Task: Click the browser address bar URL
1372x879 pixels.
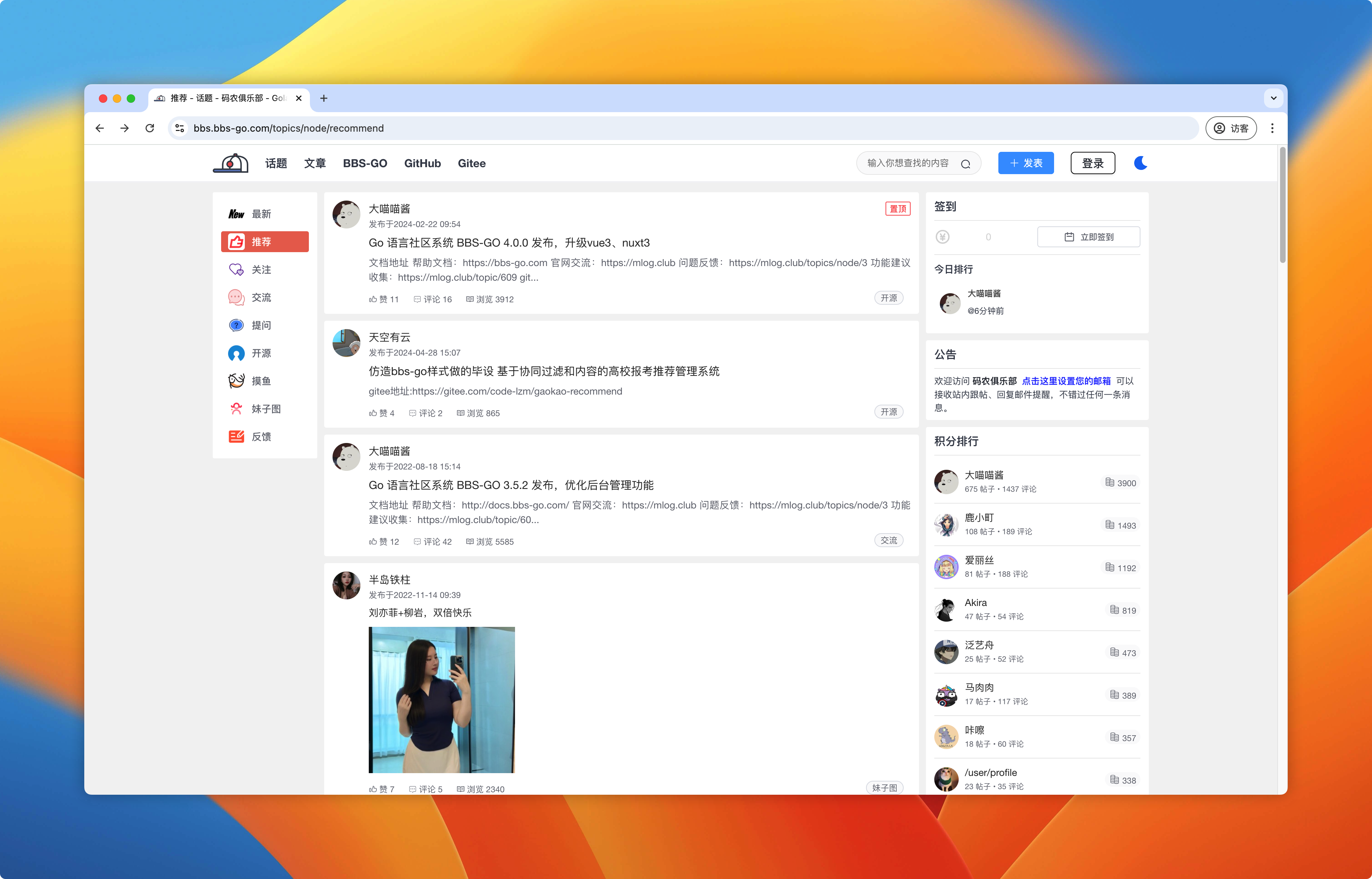Action: coord(288,129)
